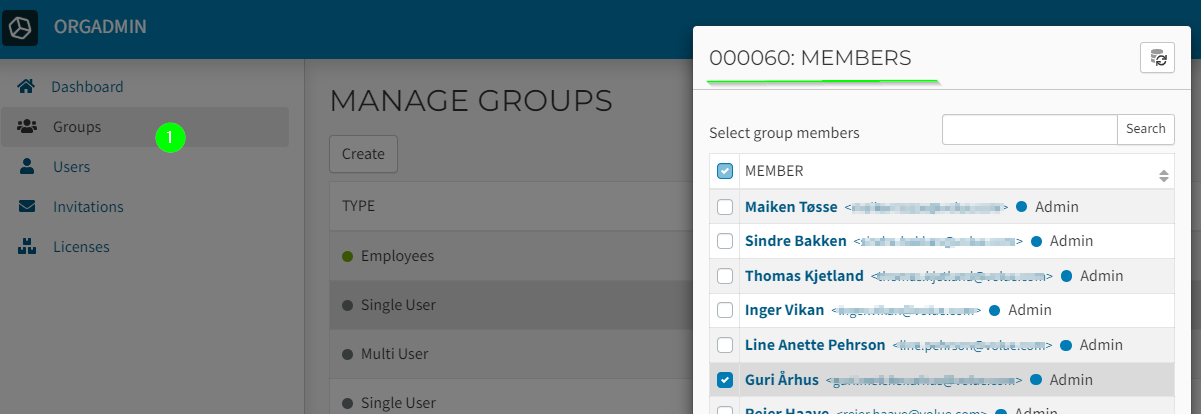Click the Invitations envelope icon

(x=28, y=207)
